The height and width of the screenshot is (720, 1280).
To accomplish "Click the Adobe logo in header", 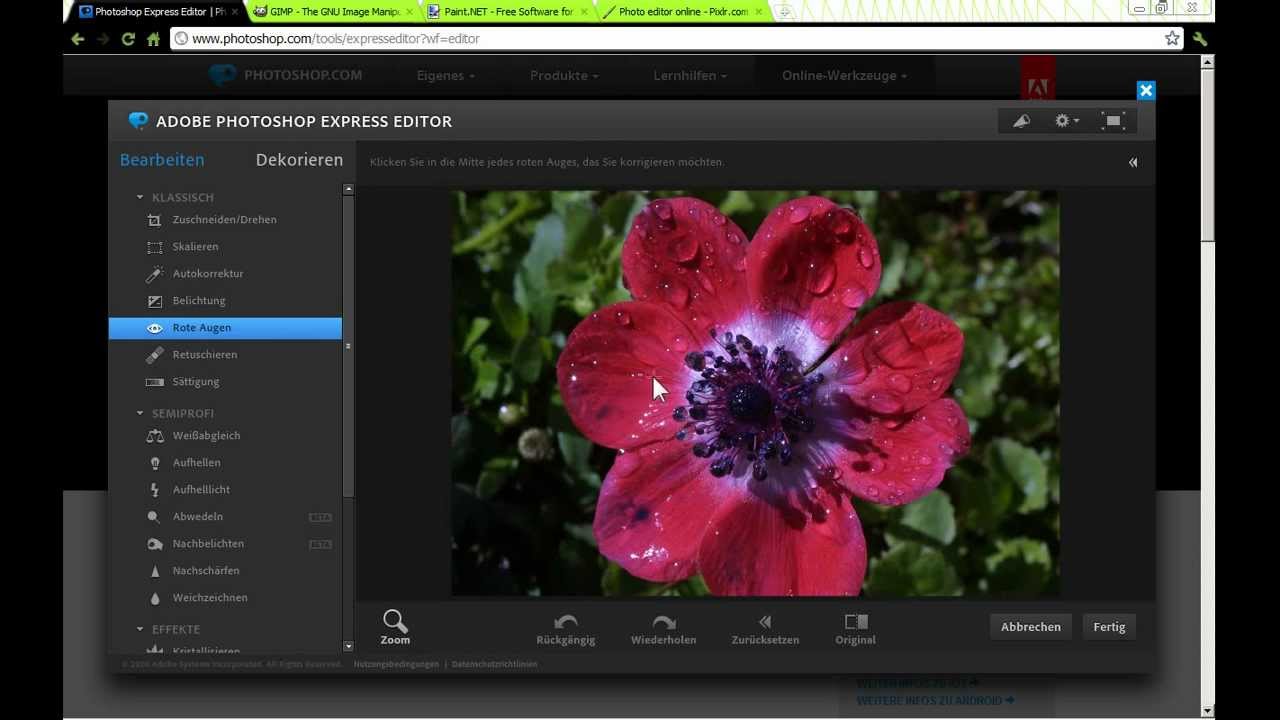I will 1037,78.
